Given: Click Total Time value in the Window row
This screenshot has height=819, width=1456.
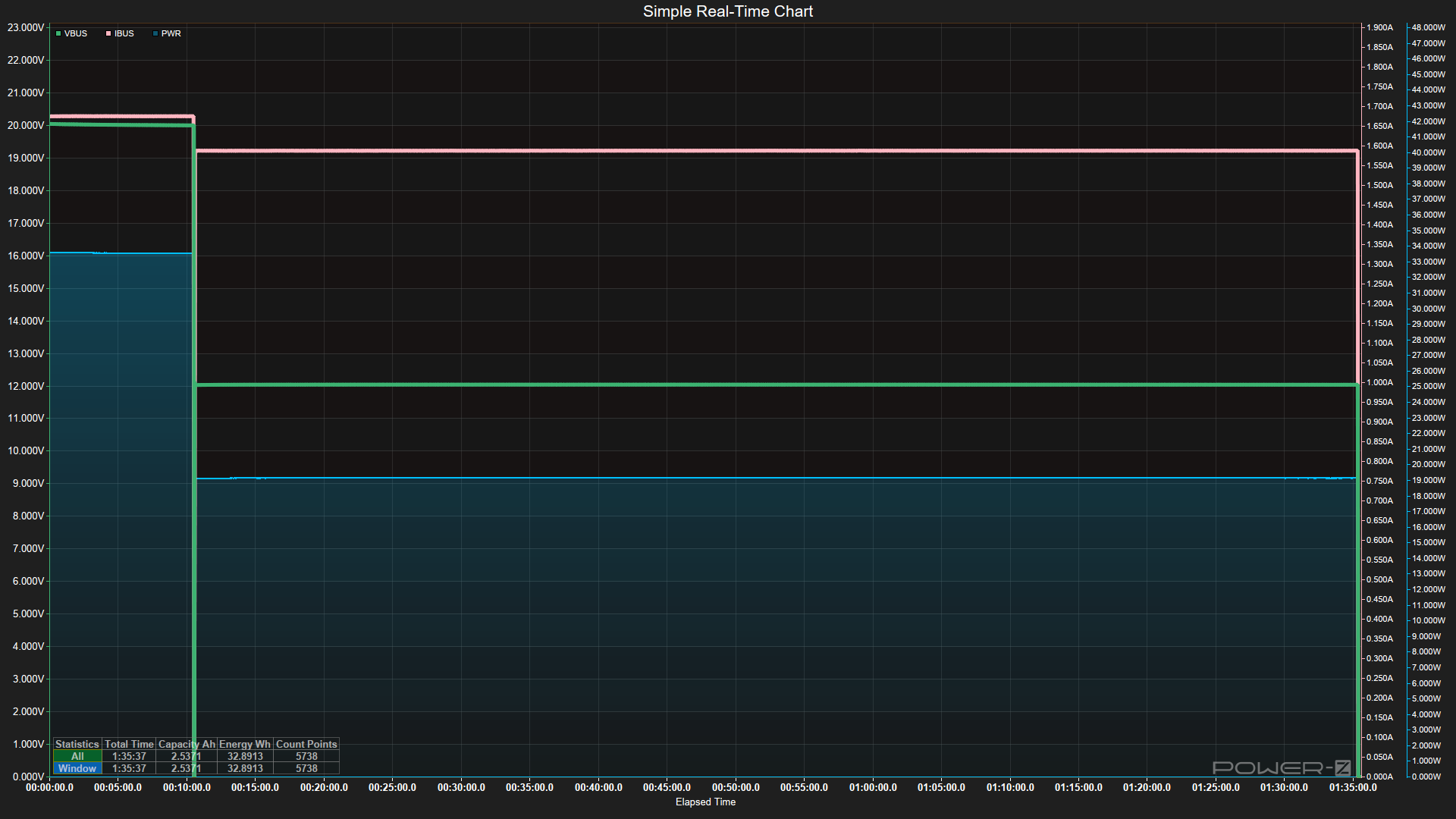Looking at the screenshot, I should pos(129,768).
